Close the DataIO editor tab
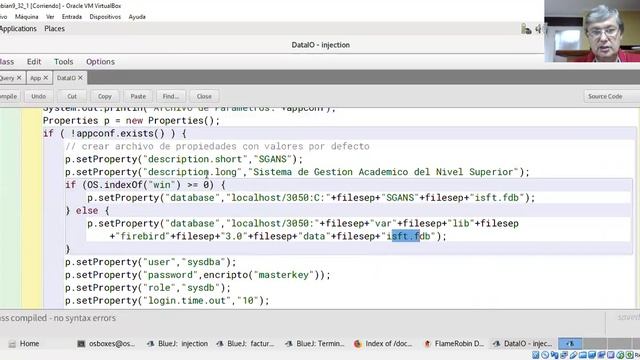 point(80,78)
